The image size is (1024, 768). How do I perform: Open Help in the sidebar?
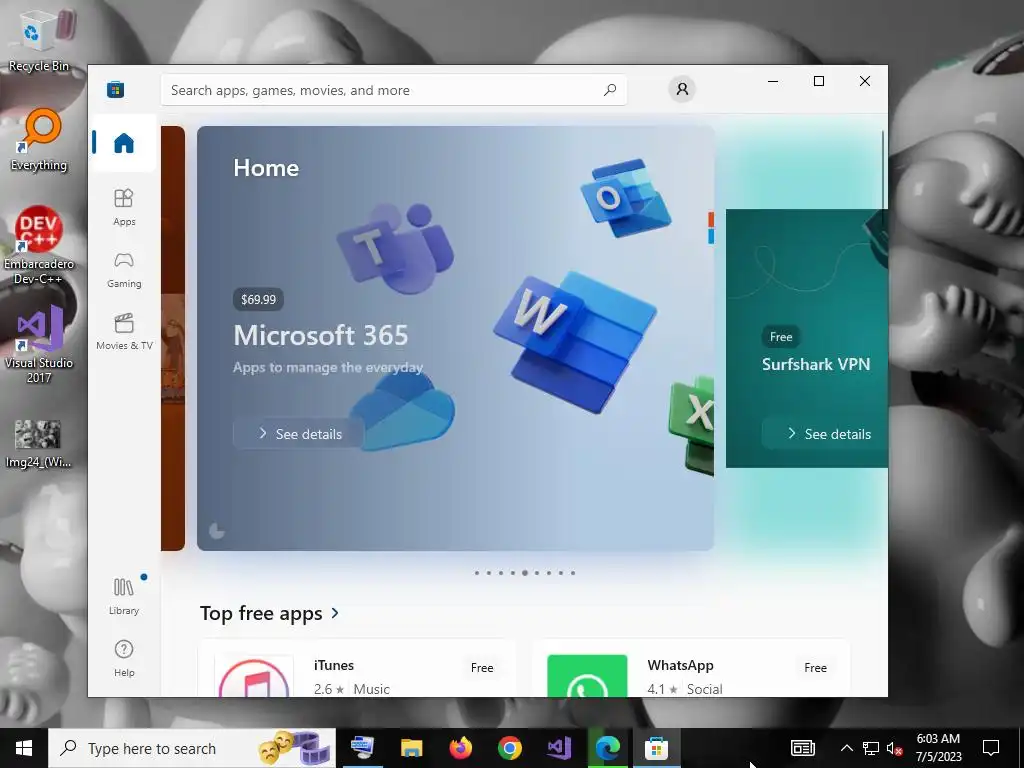point(124,658)
